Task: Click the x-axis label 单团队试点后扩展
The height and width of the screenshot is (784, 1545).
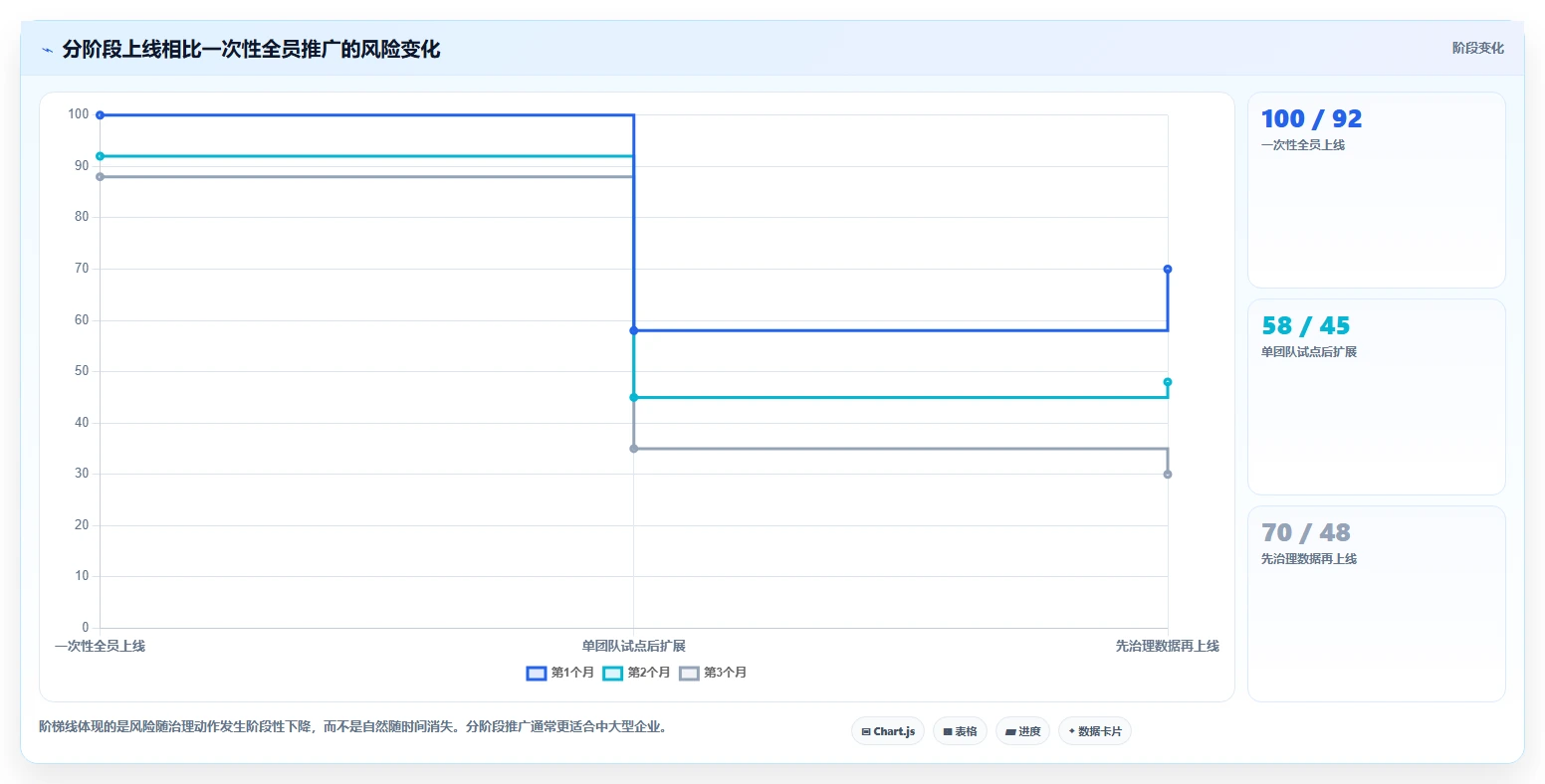Action: [x=634, y=647]
